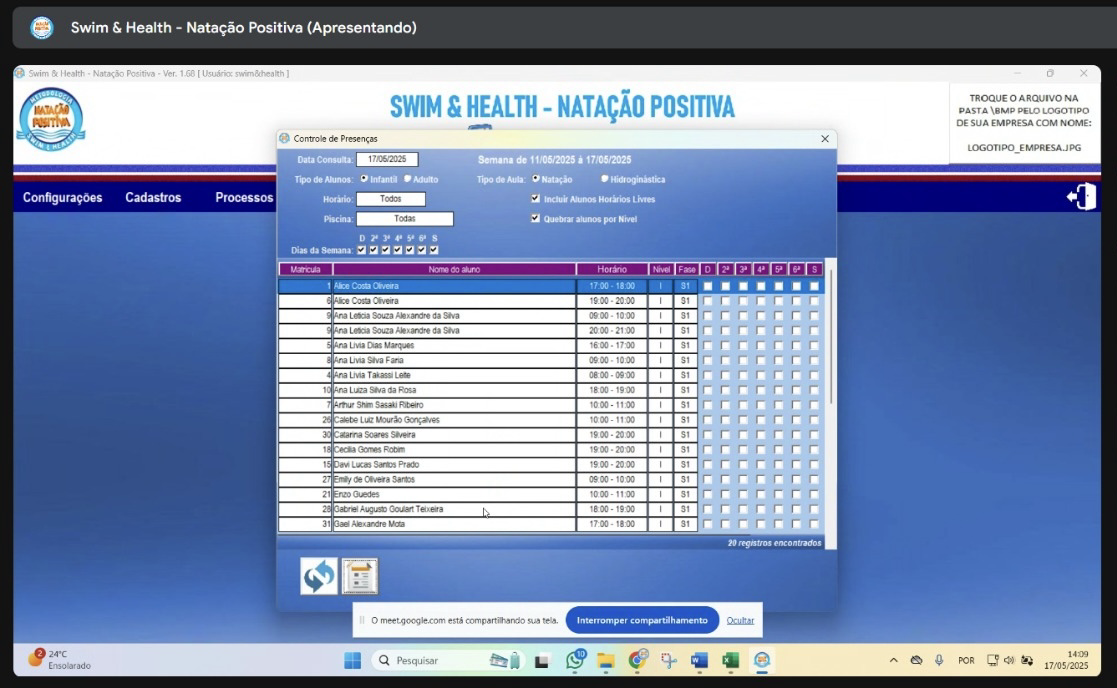The height and width of the screenshot is (688, 1117).
Task: Open Snipping Tool from the taskbar
Action: pos(668,660)
